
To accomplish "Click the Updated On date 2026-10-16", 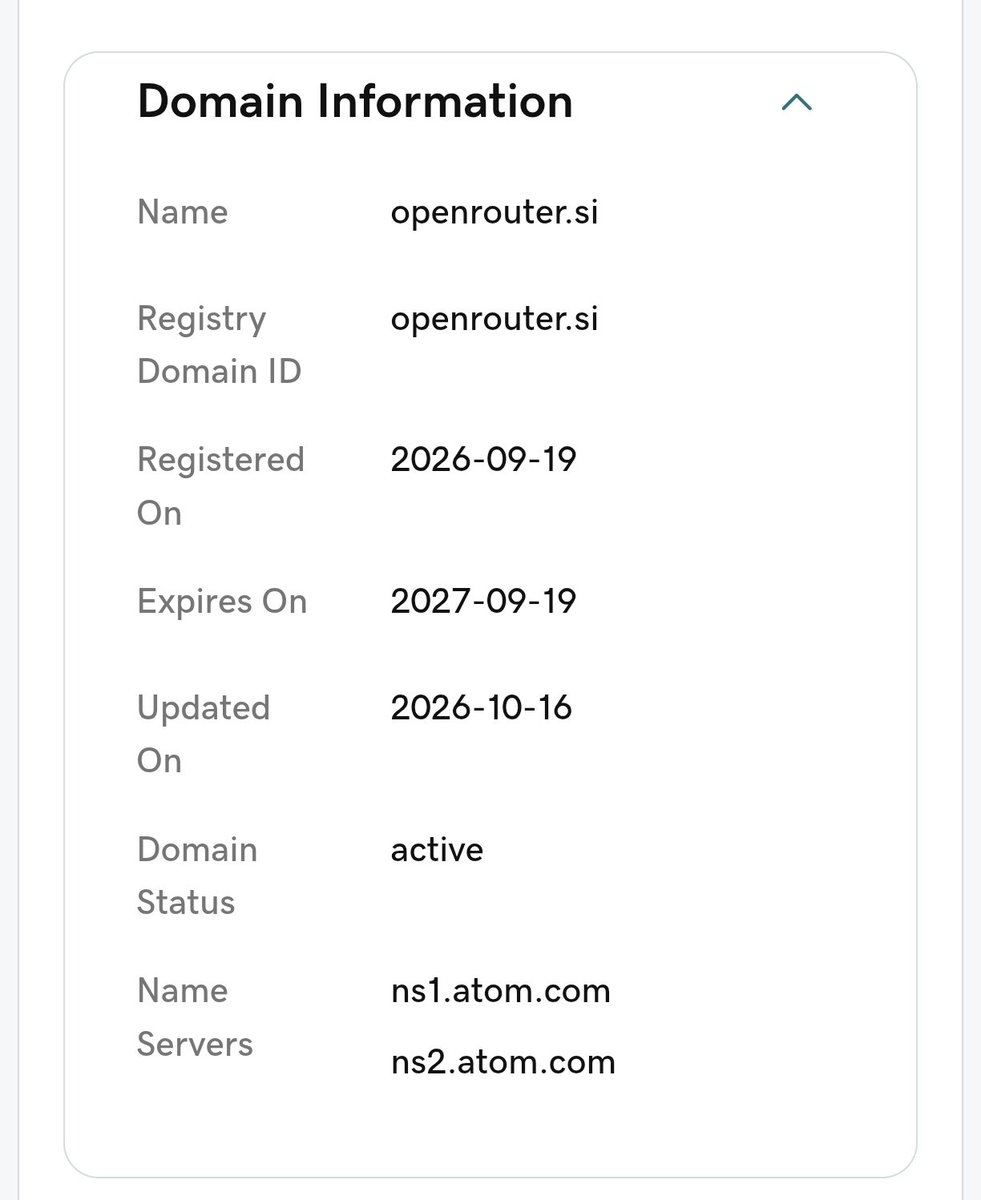I will point(481,708).
